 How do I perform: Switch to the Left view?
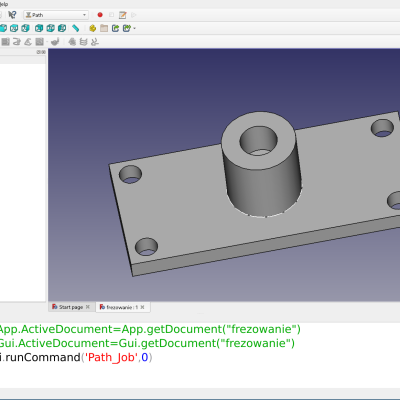tap(62, 28)
